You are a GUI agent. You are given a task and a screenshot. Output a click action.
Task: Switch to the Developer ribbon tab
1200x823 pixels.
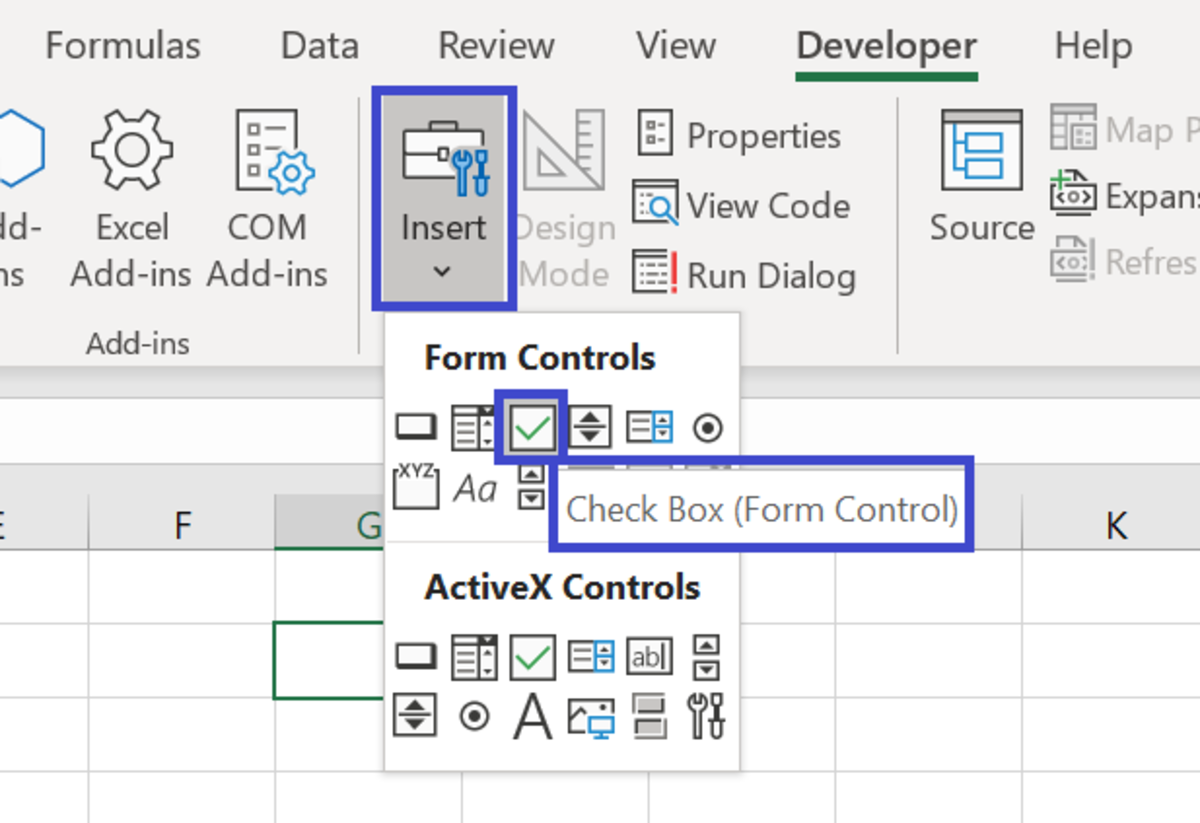tap(884, 45)
